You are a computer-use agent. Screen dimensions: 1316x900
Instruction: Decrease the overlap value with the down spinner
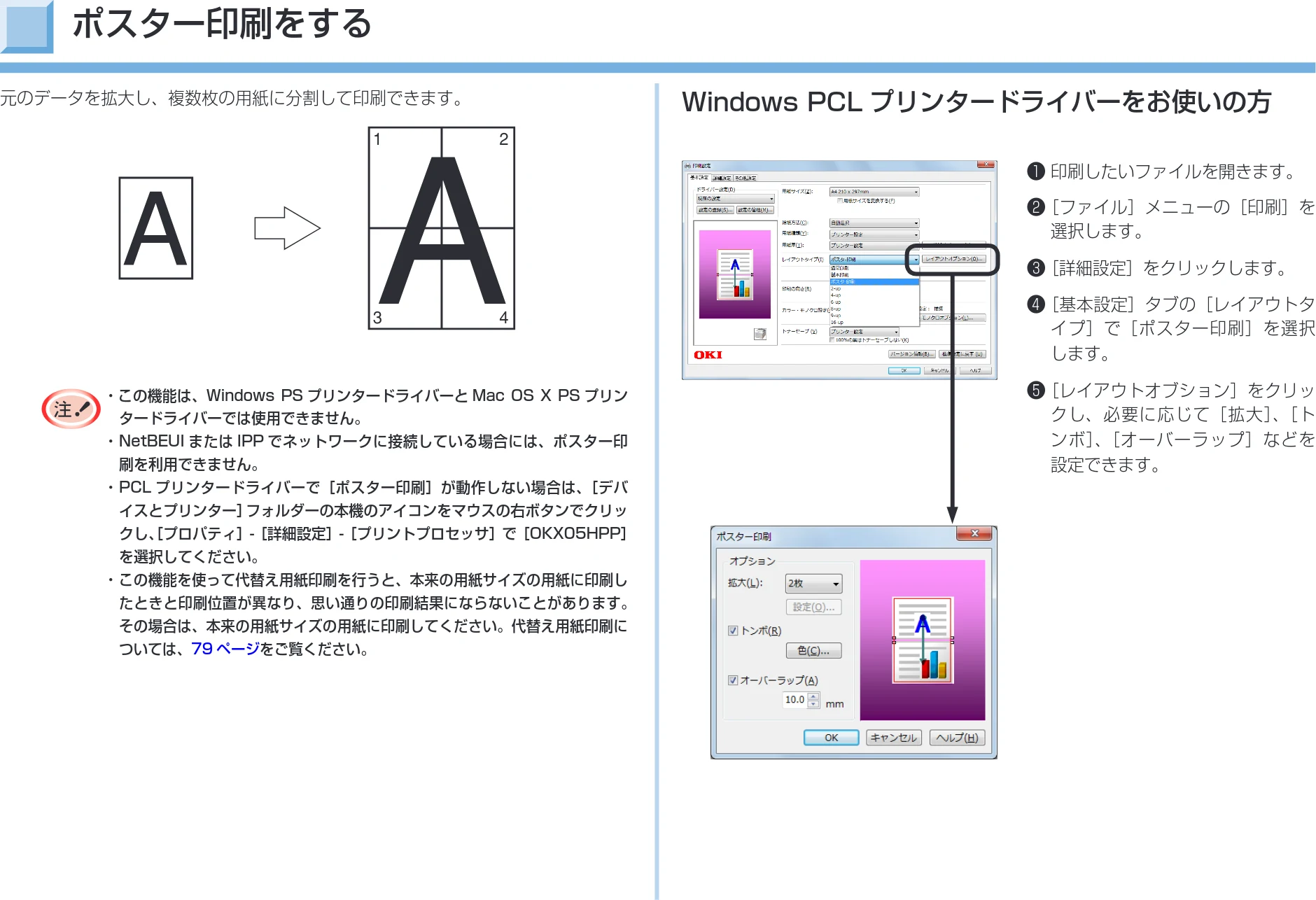coord(813,704)
